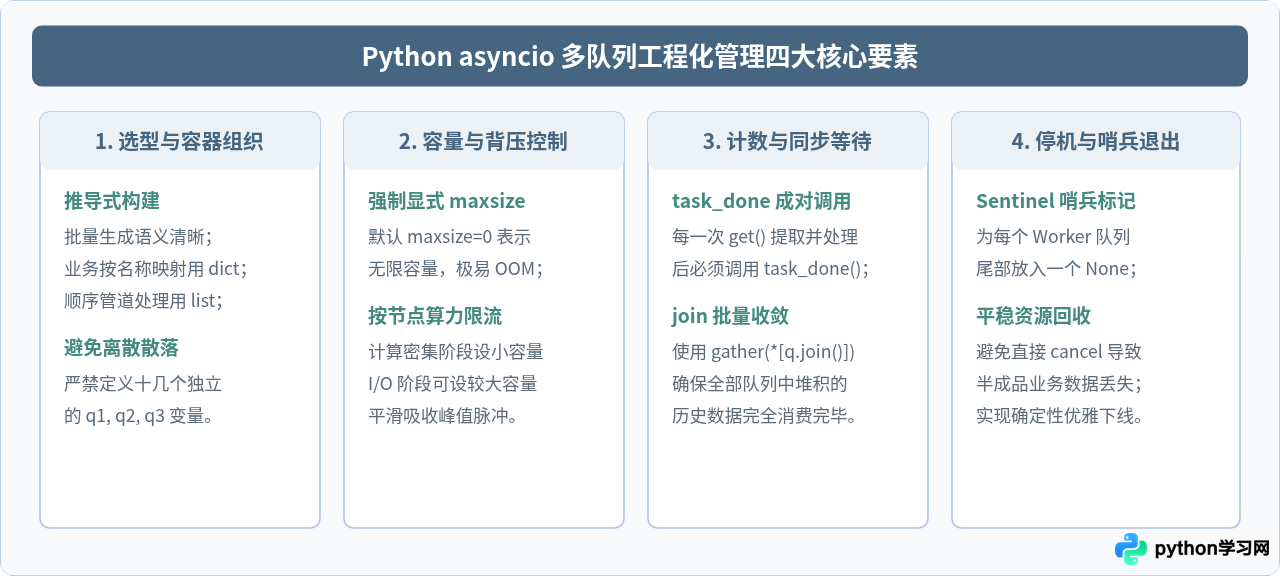Click the line '严禁定义十几个独立'

(x=143, y=384)
